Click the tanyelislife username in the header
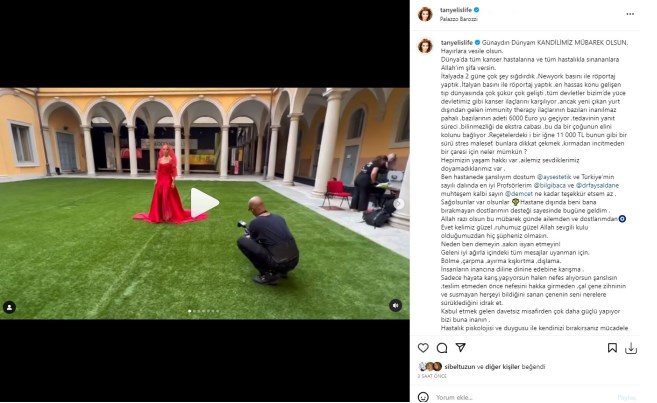657x403 pixels. pyautogui.click(x=456, y=10)
